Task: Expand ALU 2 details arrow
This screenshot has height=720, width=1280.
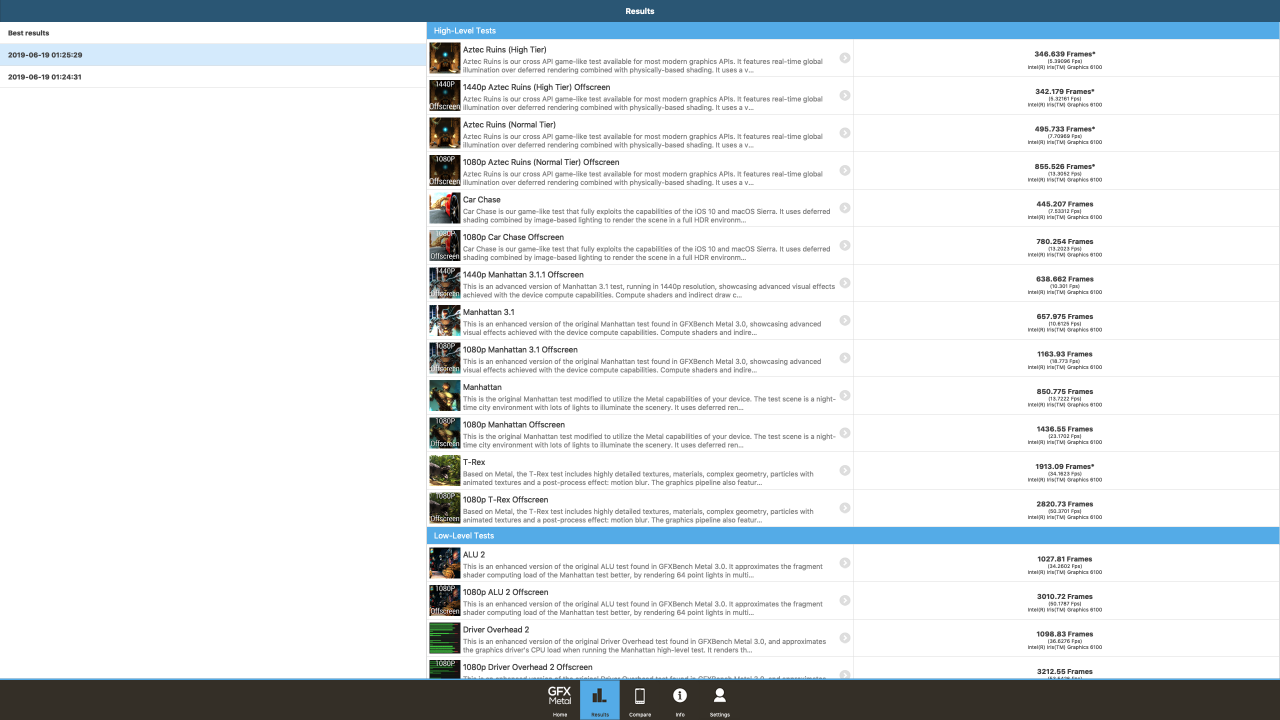Action: [x=845, y=563]
